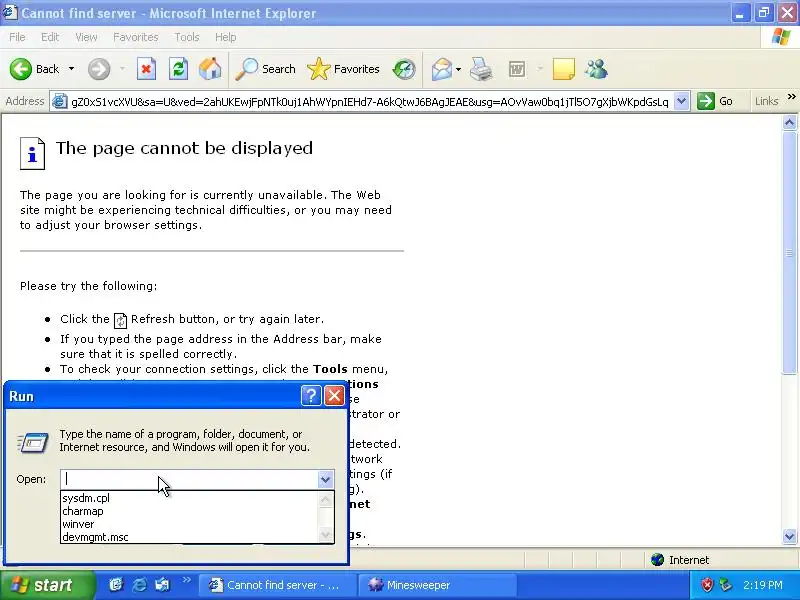This screenshot has width=800, height=600.
Task: Open the Edit menu
Action: [49, 37]
